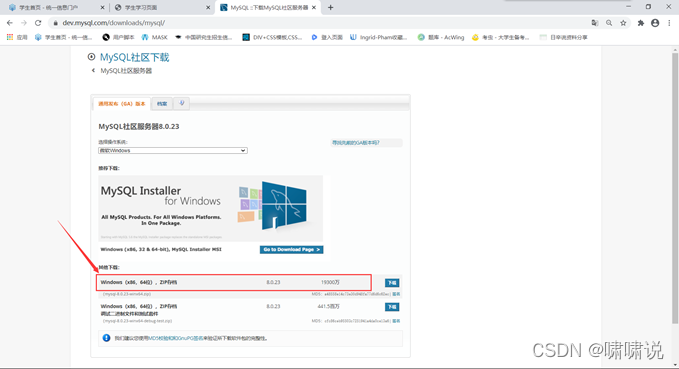Switch to the 档案 archives tab

click(x=162, y=104)
